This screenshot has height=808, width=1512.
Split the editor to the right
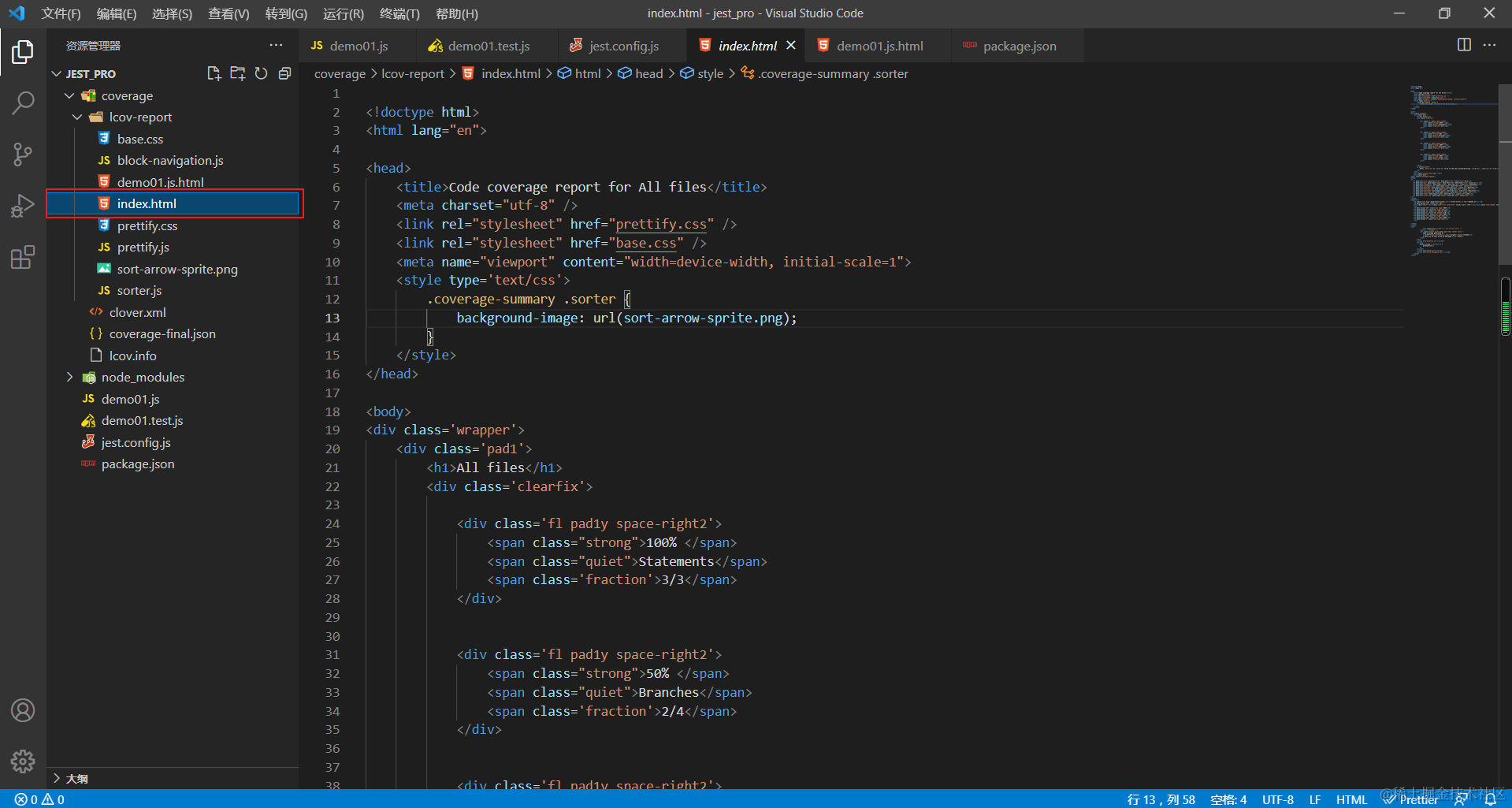tap(1463, 45)
